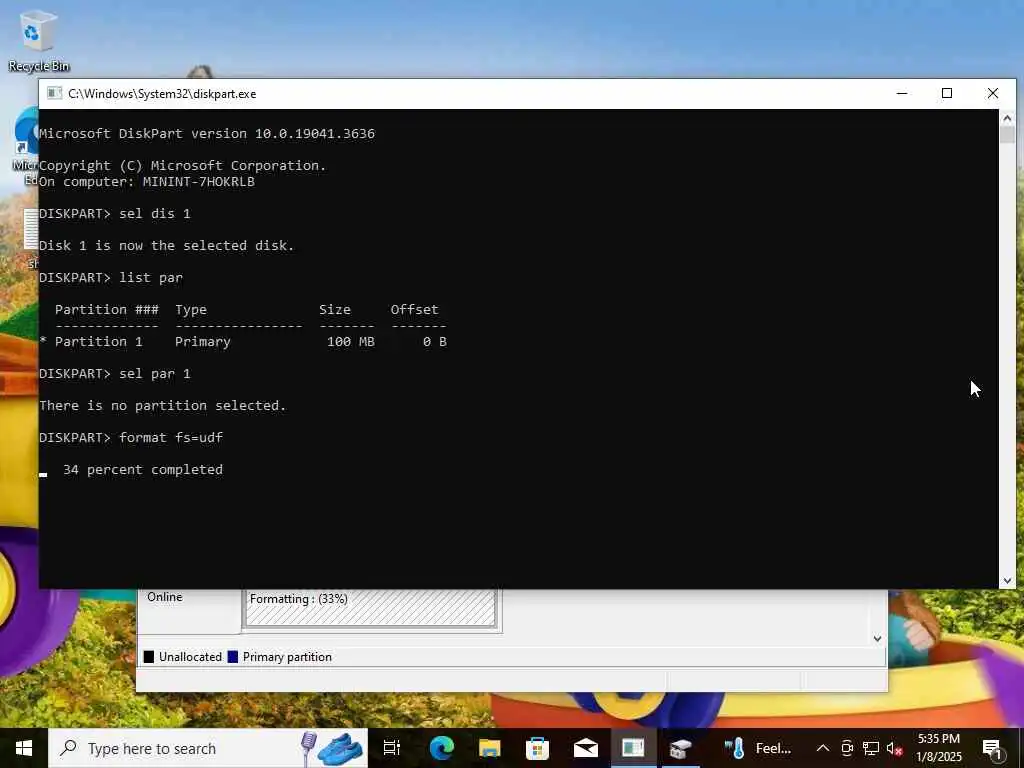Open the Mail app from the taskbar

[x=586, y=748]
